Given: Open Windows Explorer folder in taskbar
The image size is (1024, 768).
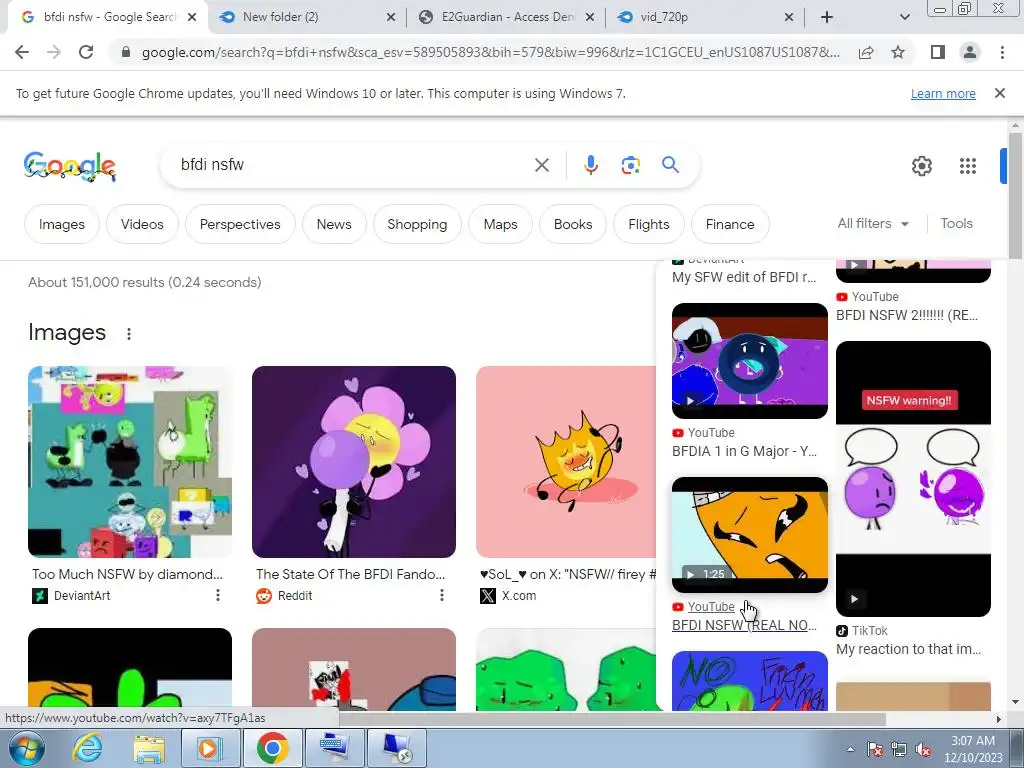Looking at the screenshot, I should point(150,748).
